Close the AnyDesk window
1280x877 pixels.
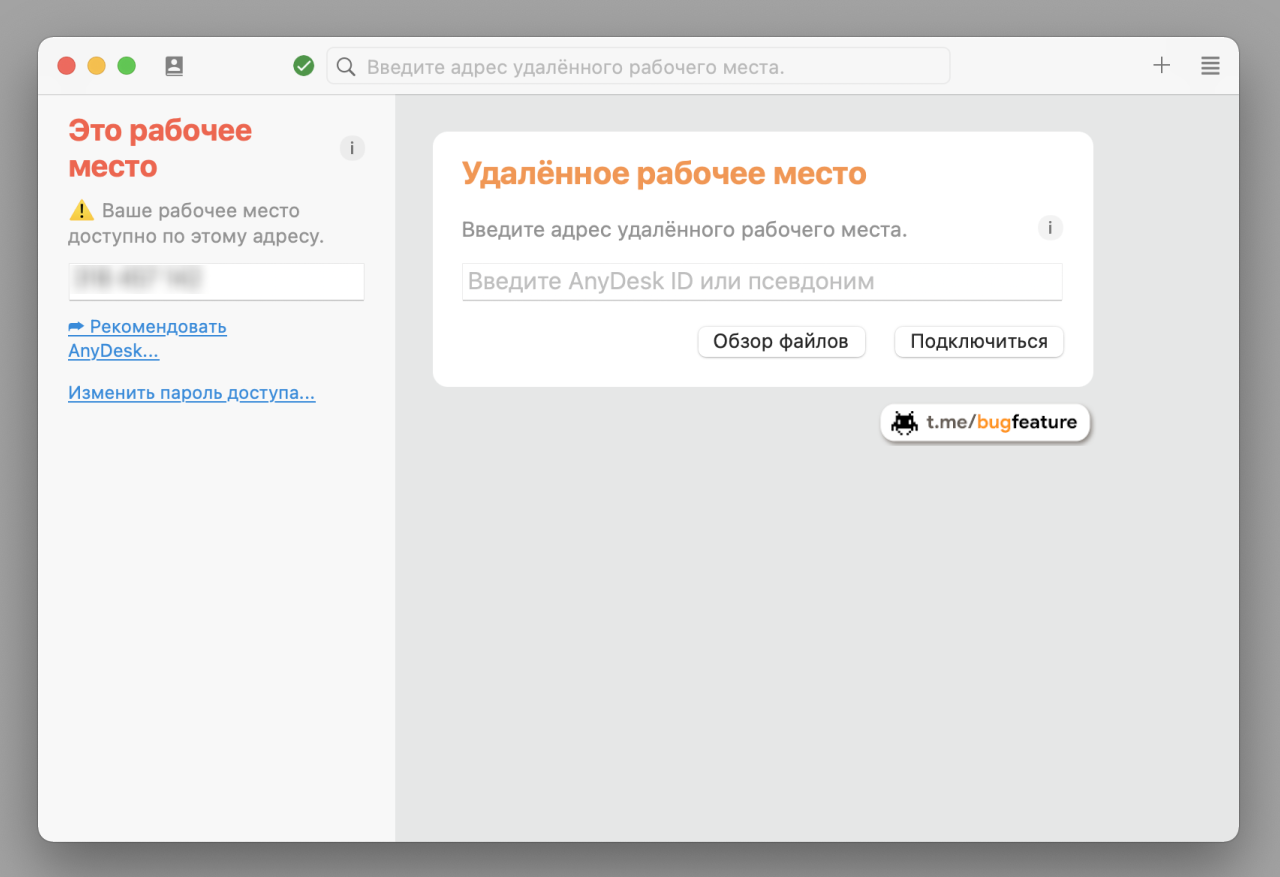pyautogui.click(x=67, y=66)
